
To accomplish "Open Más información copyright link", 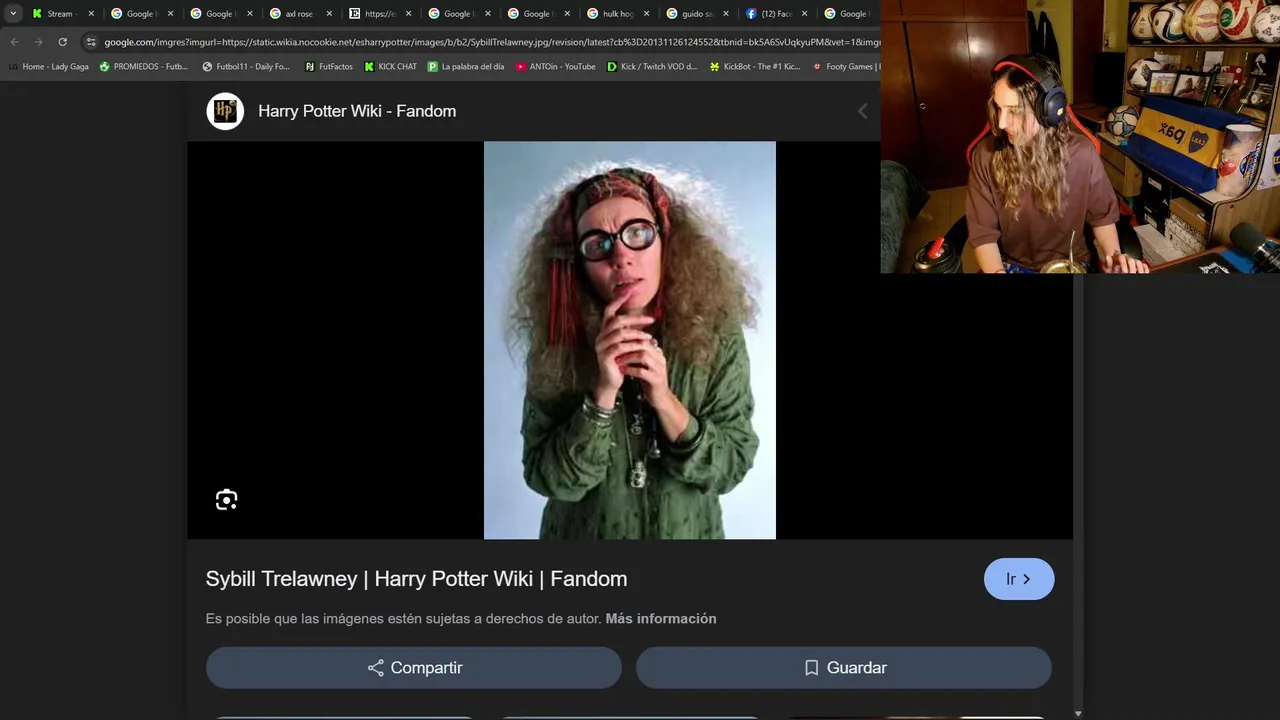I will 661,619.
